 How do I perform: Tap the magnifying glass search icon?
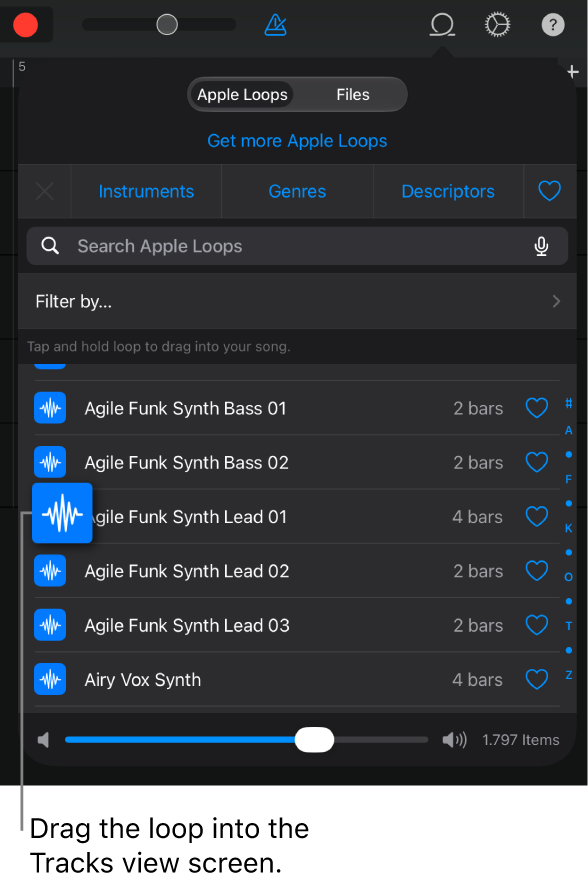tap(50, 246)
